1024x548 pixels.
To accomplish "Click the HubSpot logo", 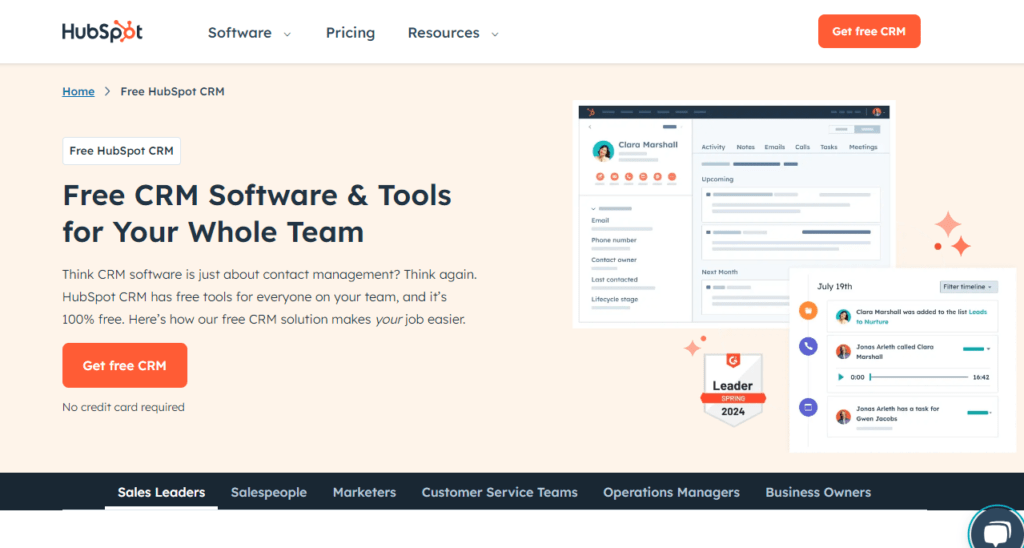I will pyautogui.click(x=103, y=32).
